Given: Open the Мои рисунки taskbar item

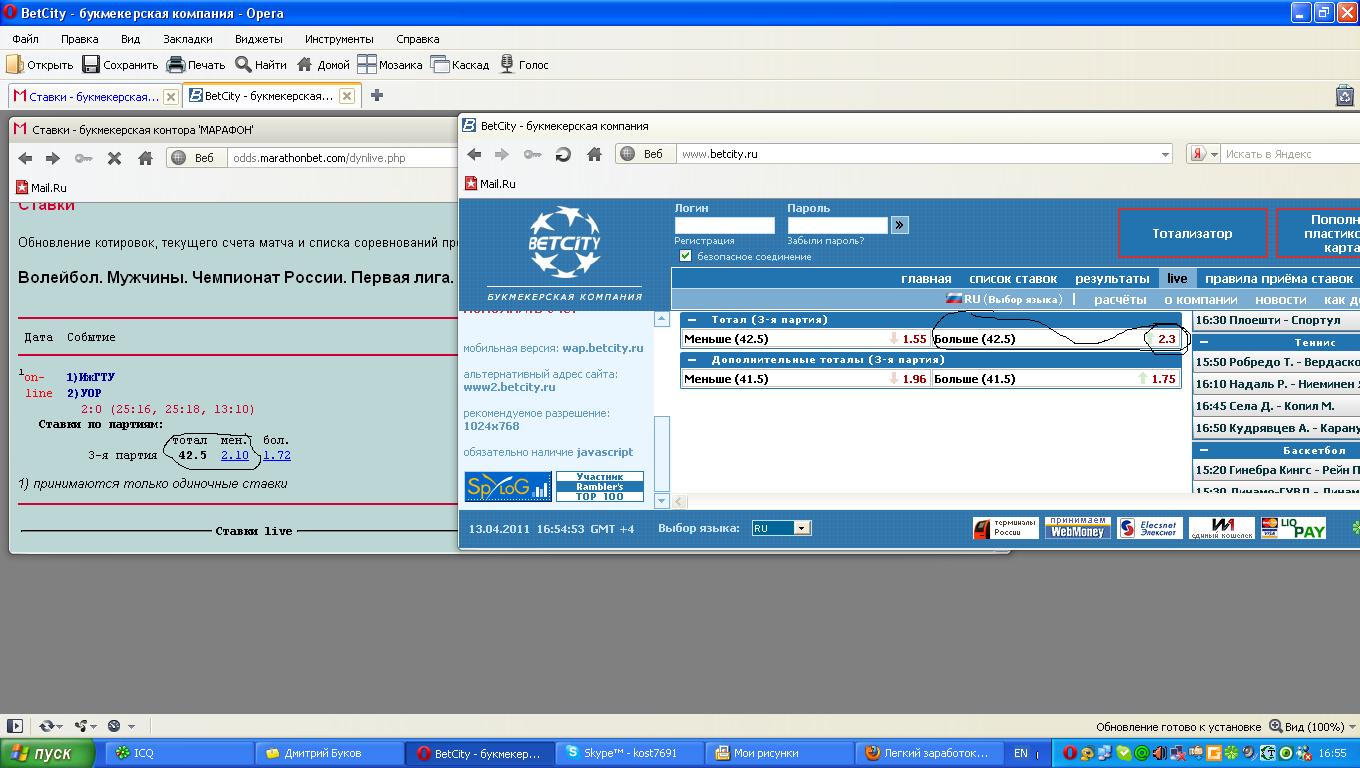Looking at the screenshot, I should click(778, 753).
